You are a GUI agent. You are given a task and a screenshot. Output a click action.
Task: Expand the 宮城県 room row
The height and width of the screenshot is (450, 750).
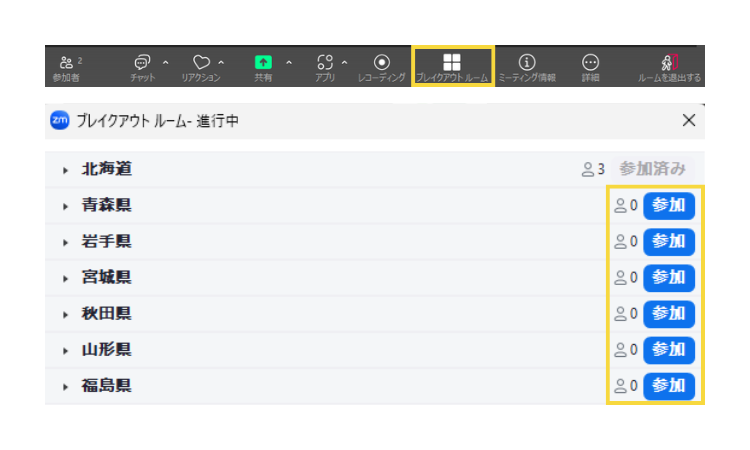[66, 278]
